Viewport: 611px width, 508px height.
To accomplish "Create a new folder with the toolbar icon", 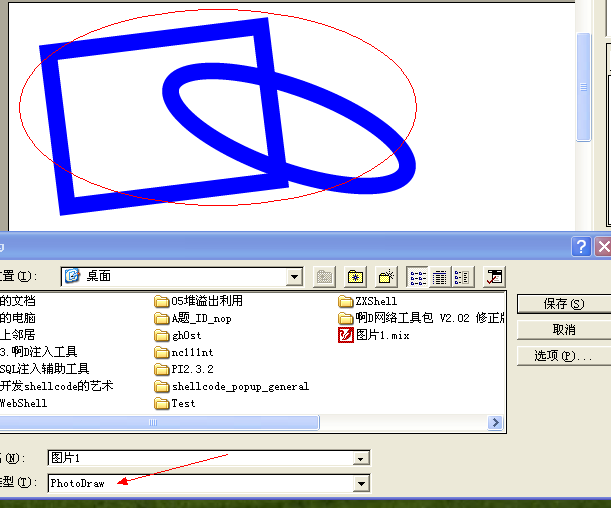I will coord(386,277).
